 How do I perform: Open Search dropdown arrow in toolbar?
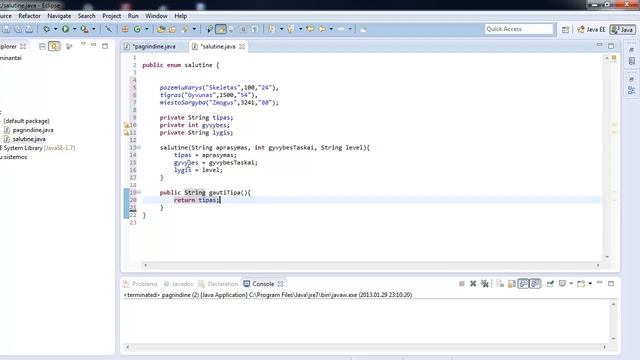[x=194, y=29]
